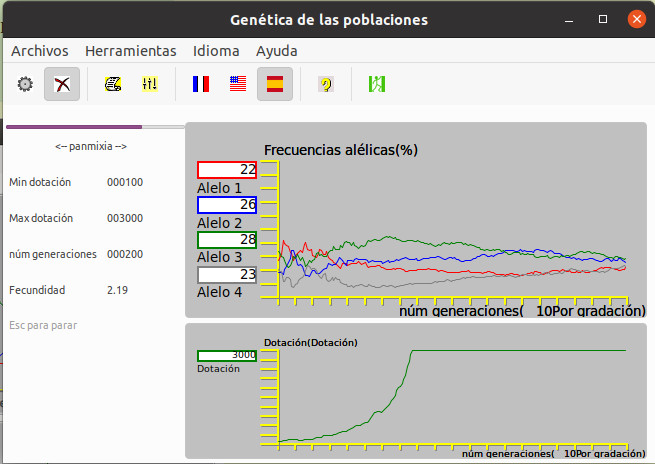Toggle the crossed-out stop simulation icon

pyautogui.click(x=62, y=85)
